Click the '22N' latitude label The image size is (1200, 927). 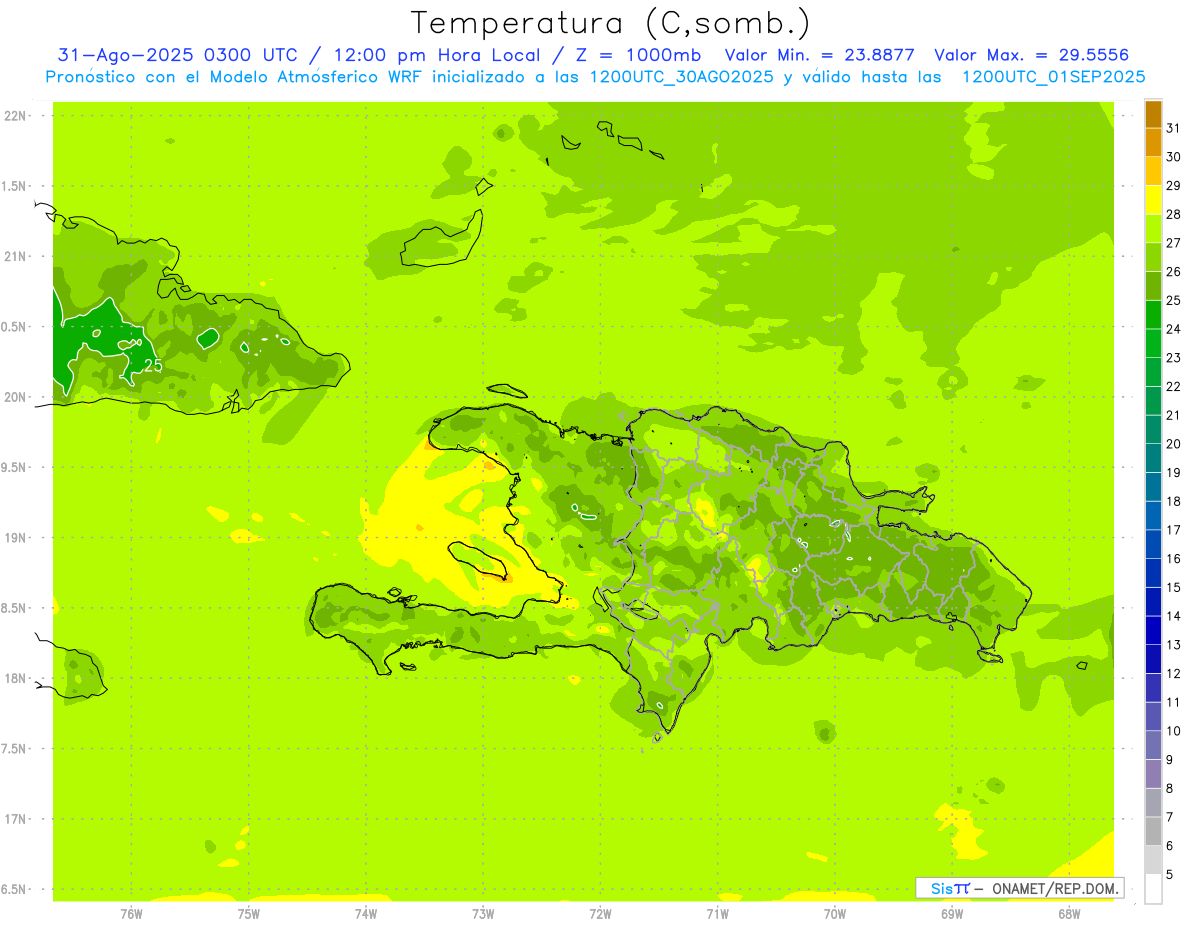(x=15, y=116)
